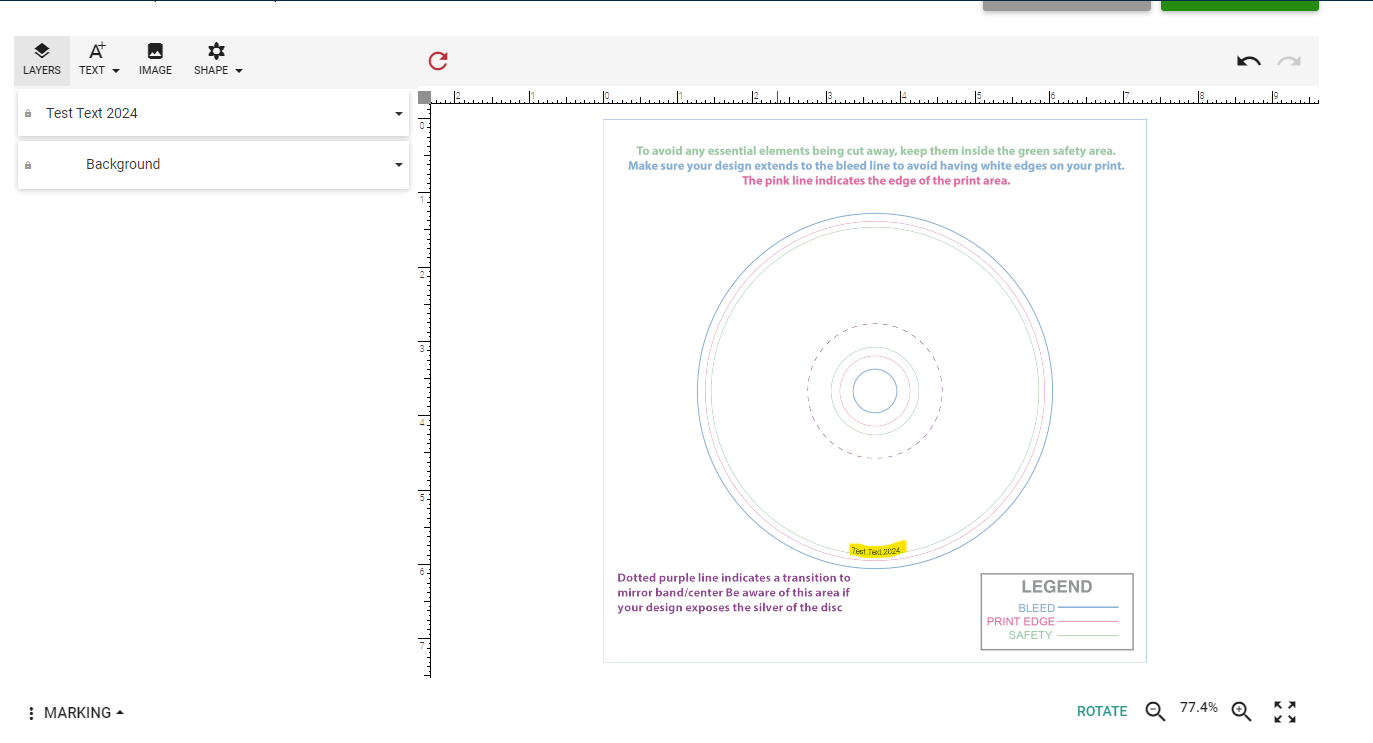This screenshot has height=743, width=1373.
Task: Expand the Background layer options
Action: [x=399, y=165]
